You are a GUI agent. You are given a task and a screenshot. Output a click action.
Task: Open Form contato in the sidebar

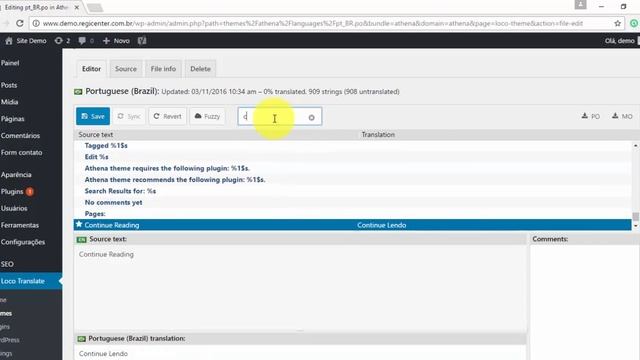[22, 152]
